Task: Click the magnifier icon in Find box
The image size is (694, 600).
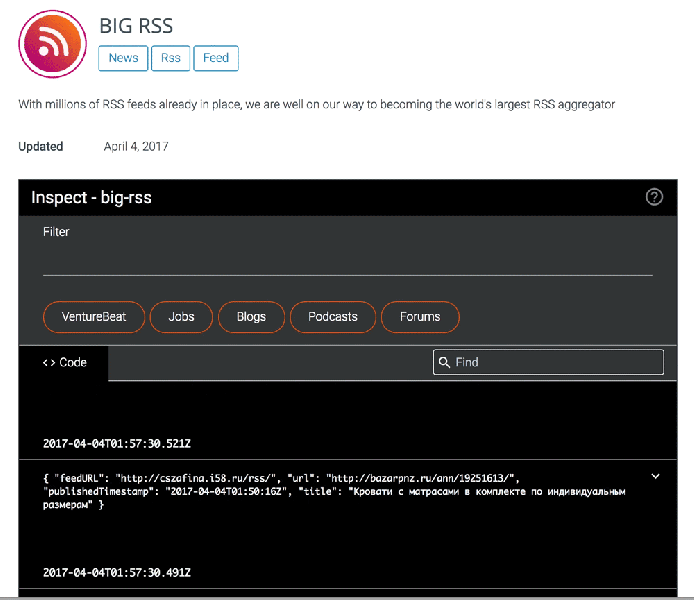Action: pyautogui.click(x=444, y=362)
